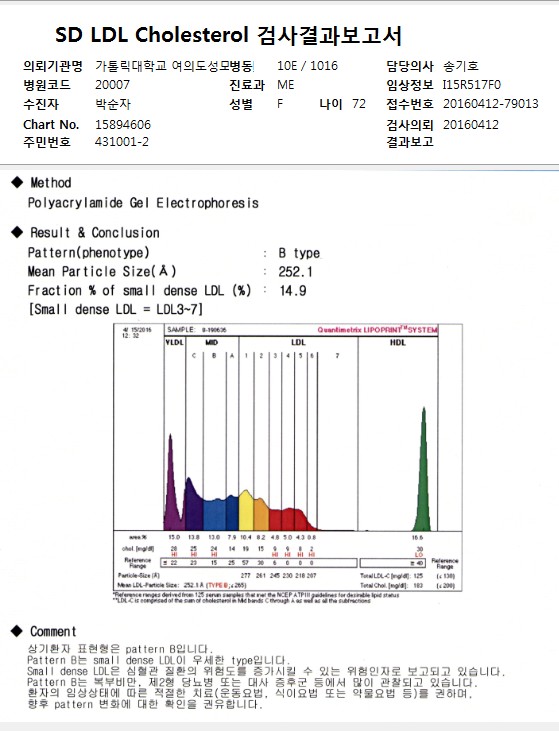
Task: Click the diamond bullet beside Comment
Action: (x=17, y=631)
